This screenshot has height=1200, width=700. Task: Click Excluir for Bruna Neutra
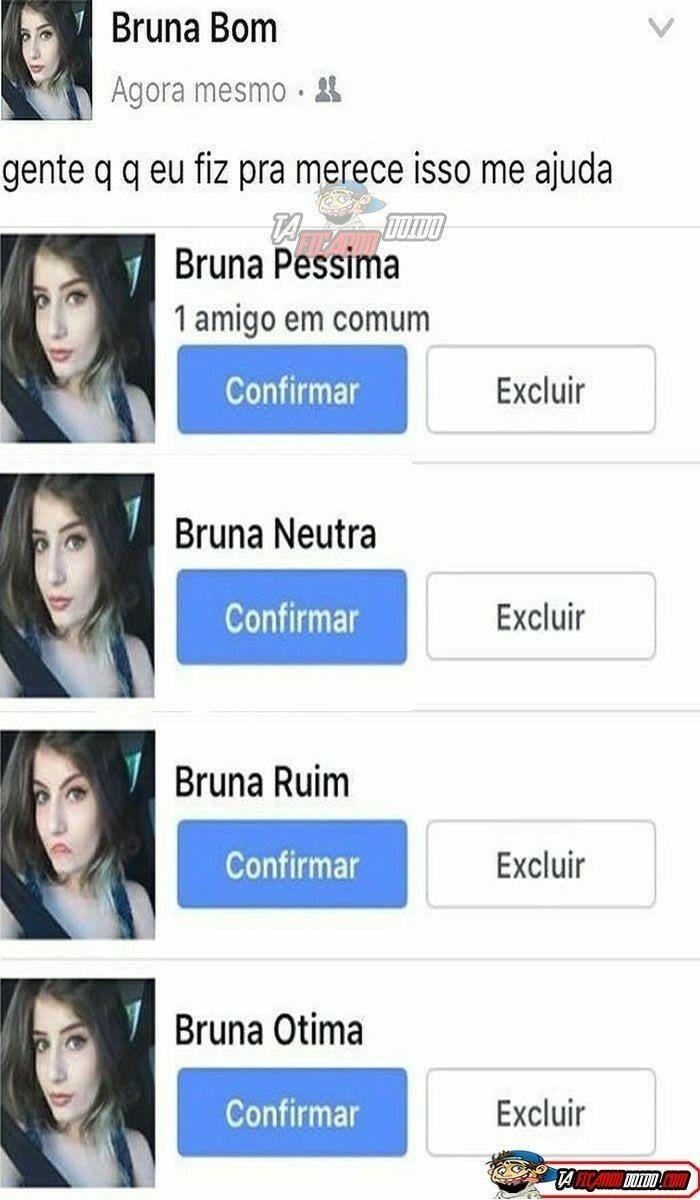point(541,617)
